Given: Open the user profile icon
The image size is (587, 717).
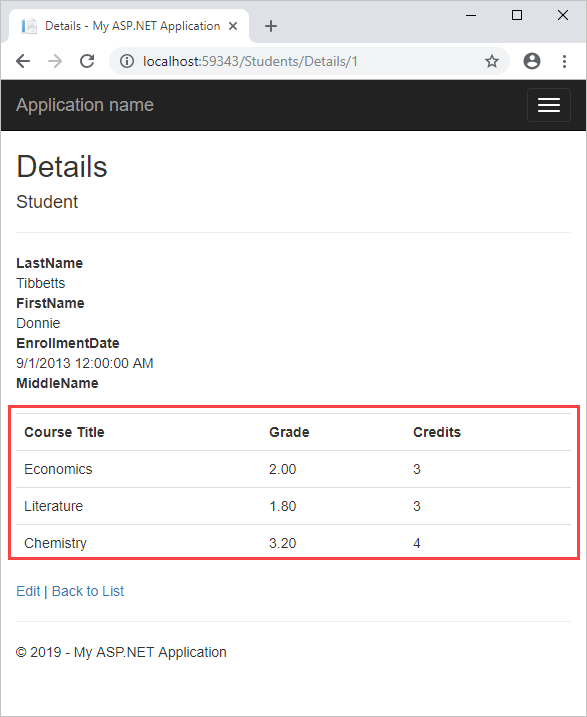Looking at the screenshot, I should [532, 61].
